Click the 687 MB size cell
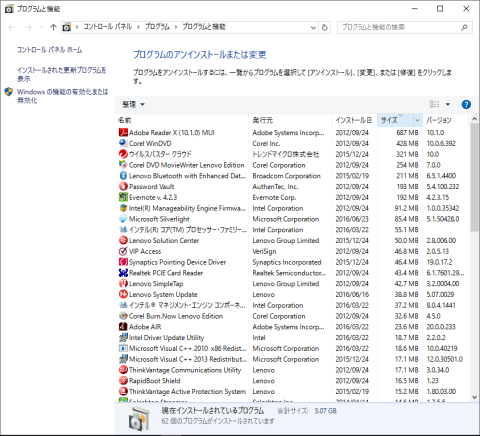The width and height of the screenshot is (480, 436). [407, 133]
